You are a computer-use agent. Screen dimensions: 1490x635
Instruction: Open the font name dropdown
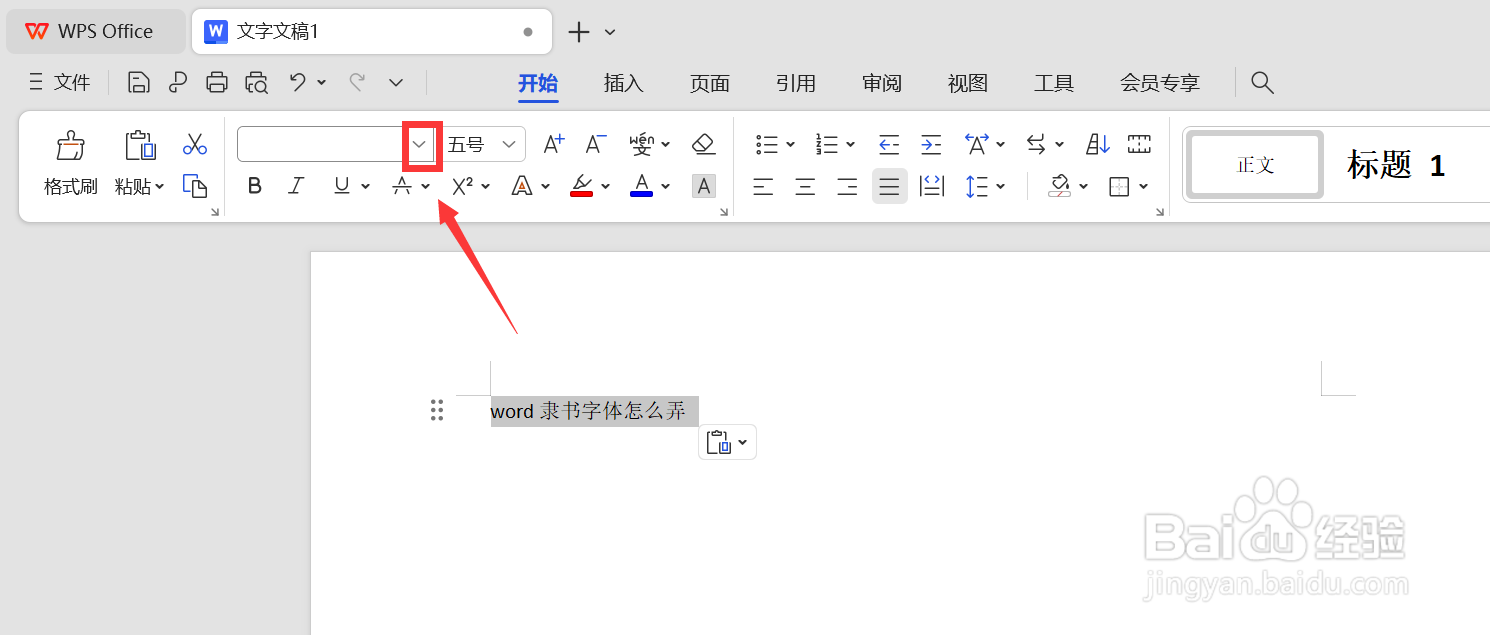pyautogui.click(x=421, y=143)
